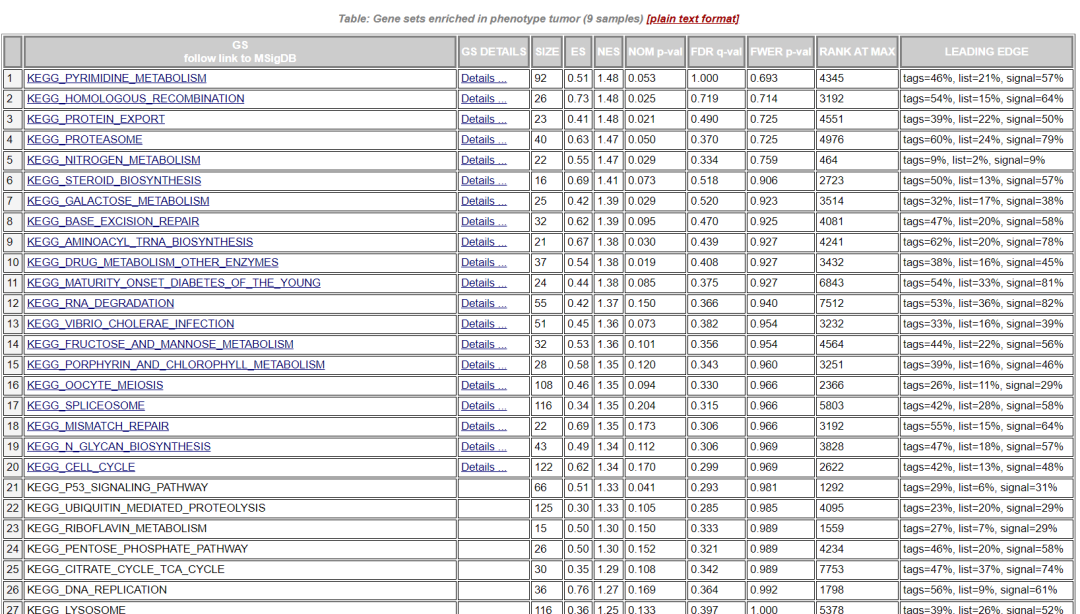Open KEGG_PORPHYRIN_AND_CHLOROPHYLL_METABOLISM link
This screenshot has width=1080, height=614.
pyautogui.click(x=176, y=365)
